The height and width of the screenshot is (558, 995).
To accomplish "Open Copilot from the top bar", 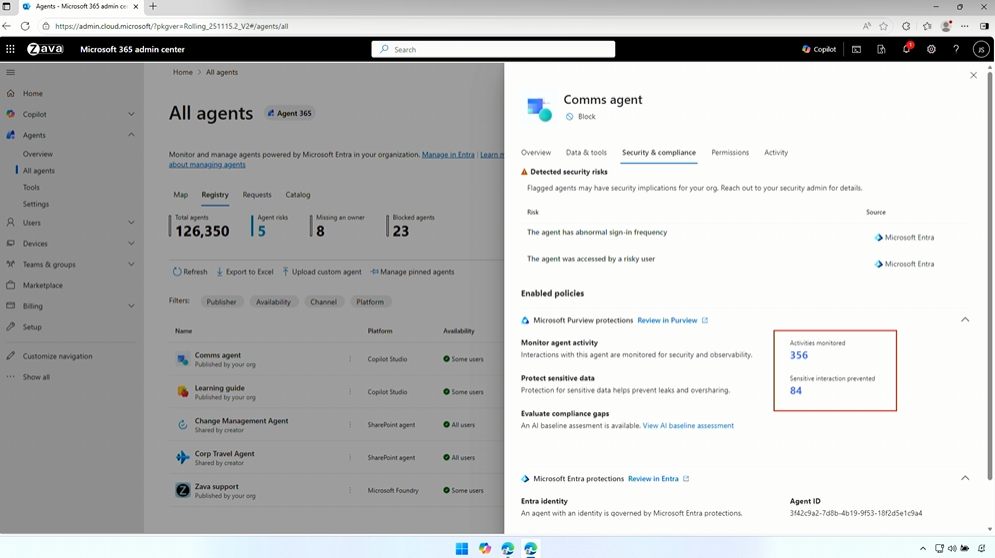I will (x=819, y=49).
